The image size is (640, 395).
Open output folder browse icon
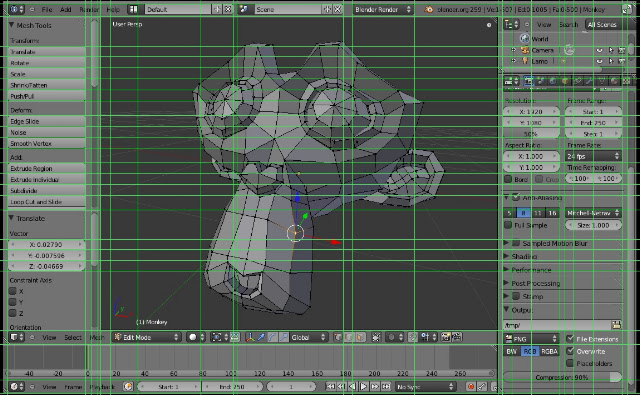click(x=616, y=325)
